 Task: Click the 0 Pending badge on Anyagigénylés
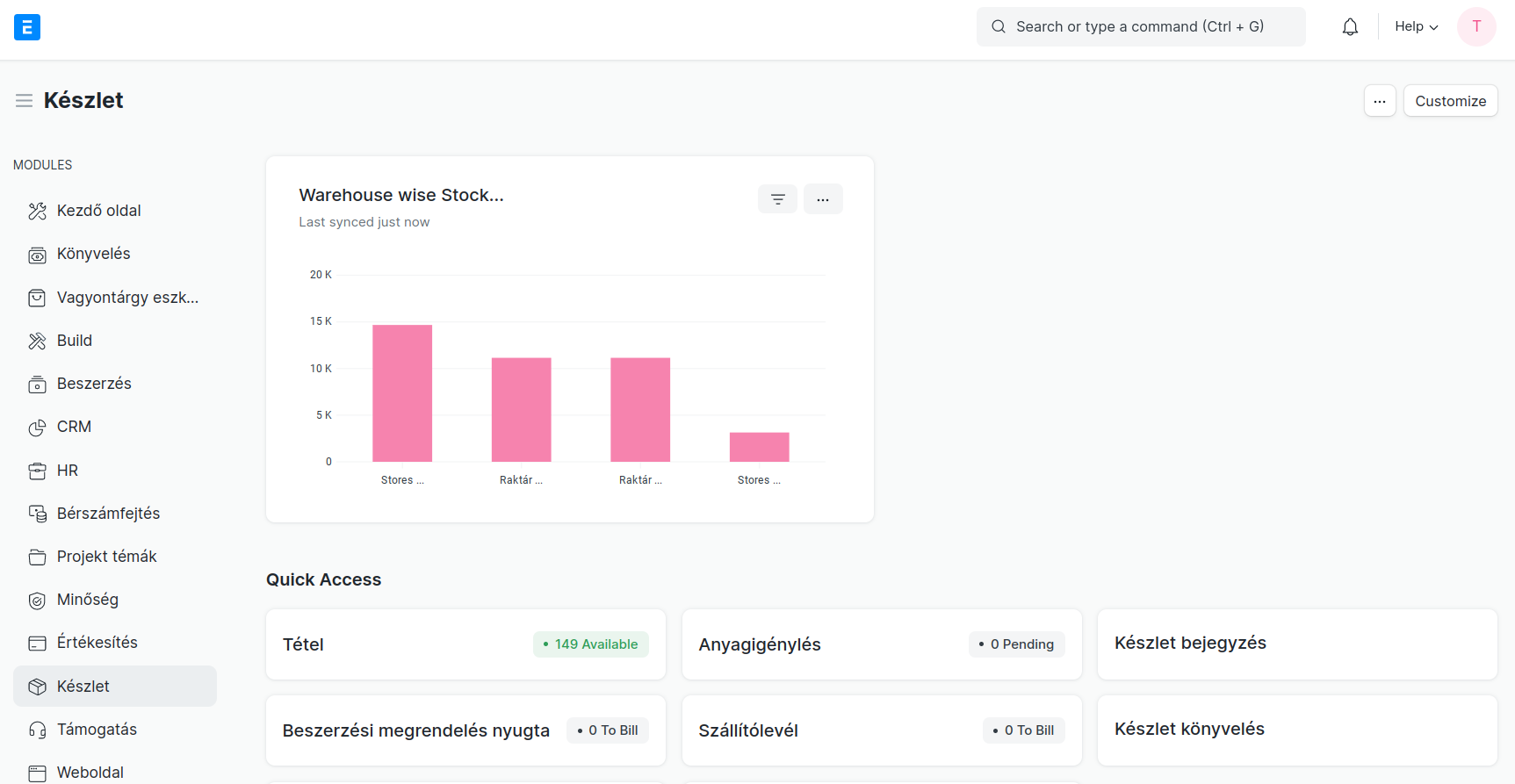[x=1017, y=644]
